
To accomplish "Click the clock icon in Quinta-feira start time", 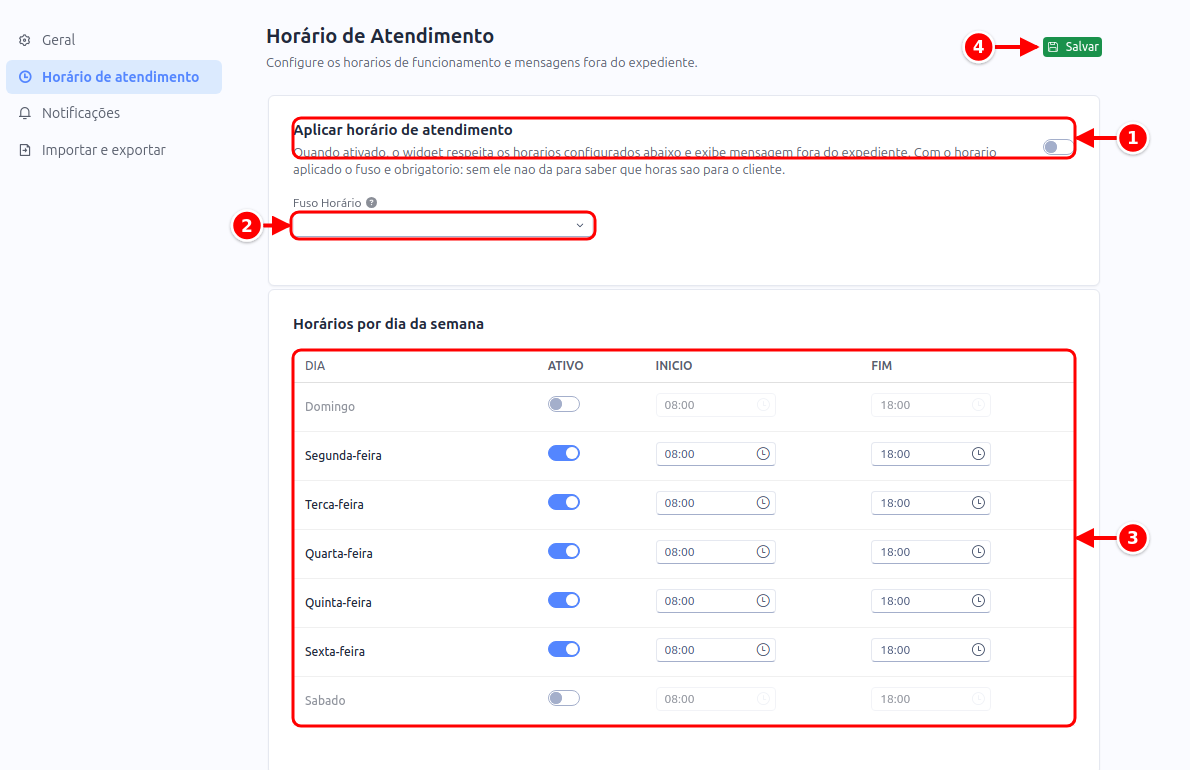I will pyautogui.click(x=763, y=601).
